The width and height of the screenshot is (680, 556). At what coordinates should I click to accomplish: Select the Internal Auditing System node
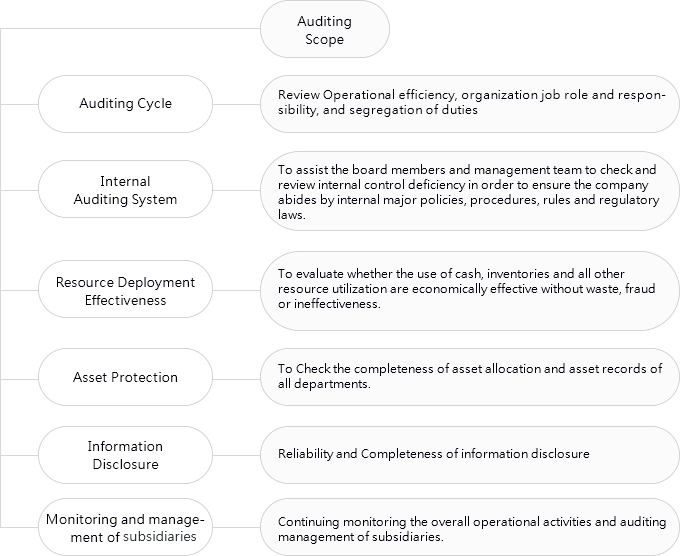[x=125, y=189]
